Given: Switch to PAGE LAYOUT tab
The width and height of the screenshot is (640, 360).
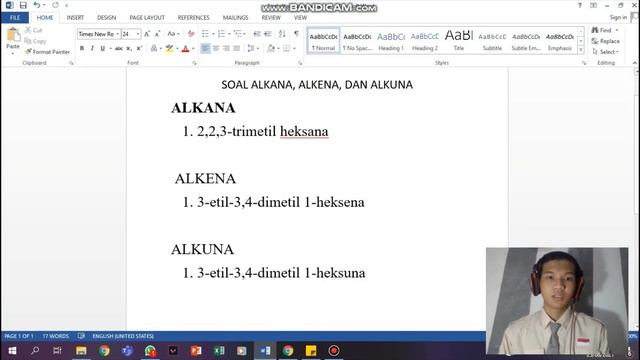Looking at the screenshot, I should [147, 18].
